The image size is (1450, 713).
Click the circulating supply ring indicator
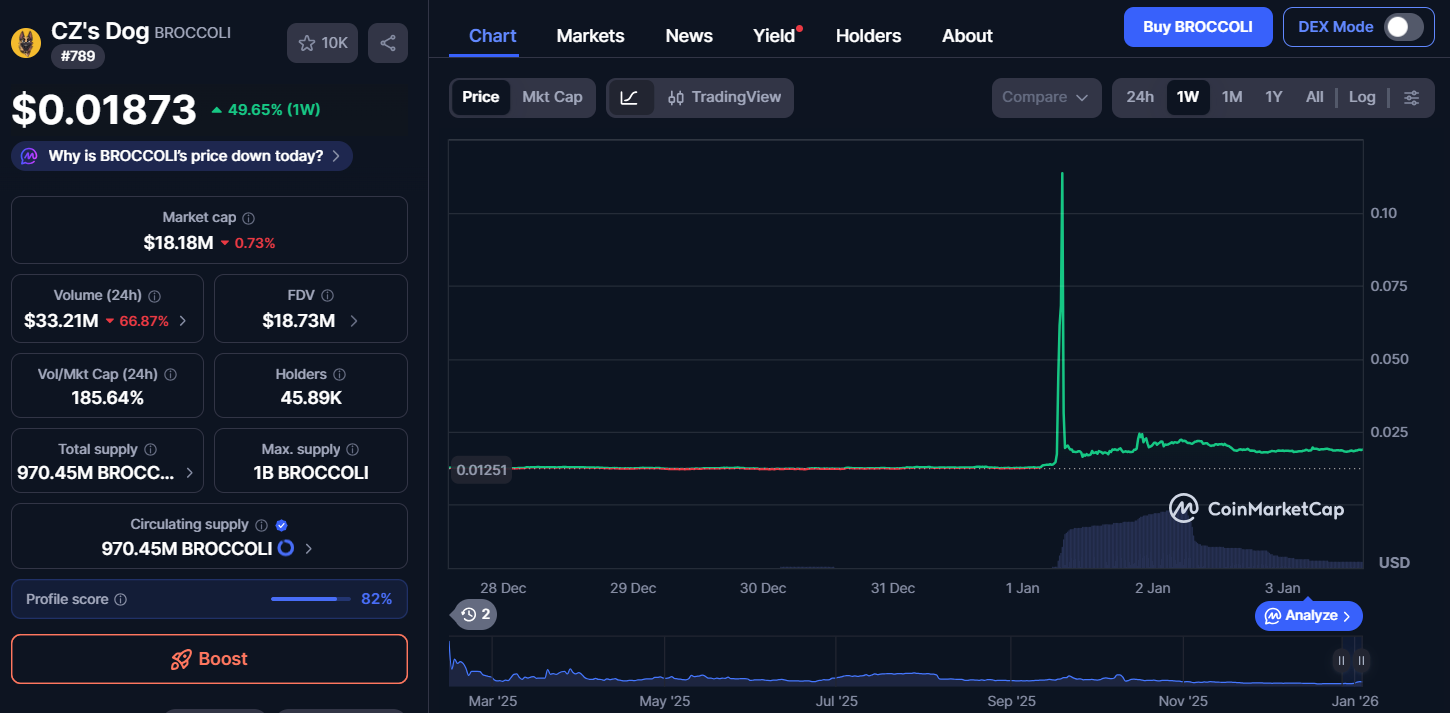coord(285,548)
